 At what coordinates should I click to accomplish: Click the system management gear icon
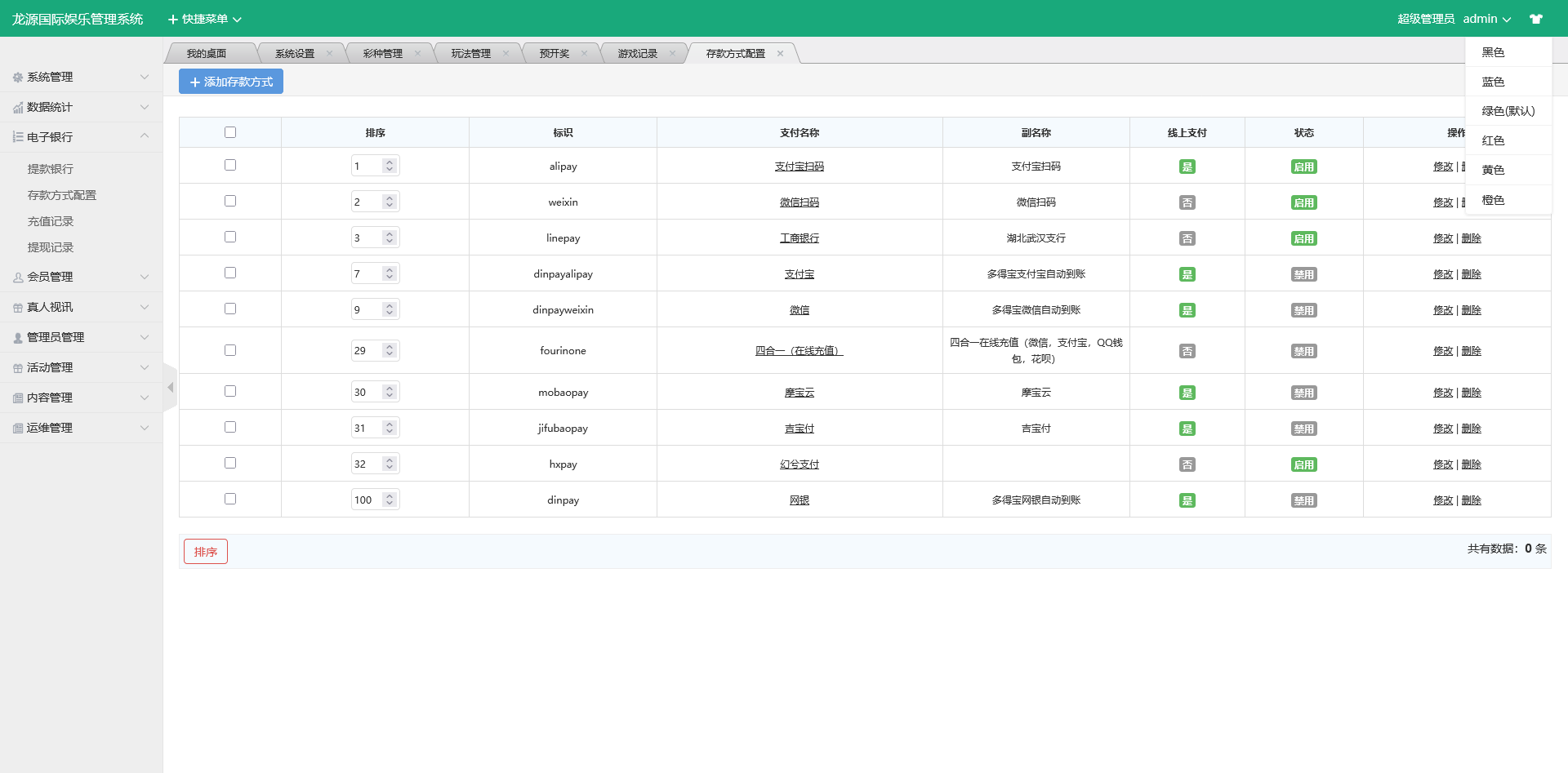[18, 78]
